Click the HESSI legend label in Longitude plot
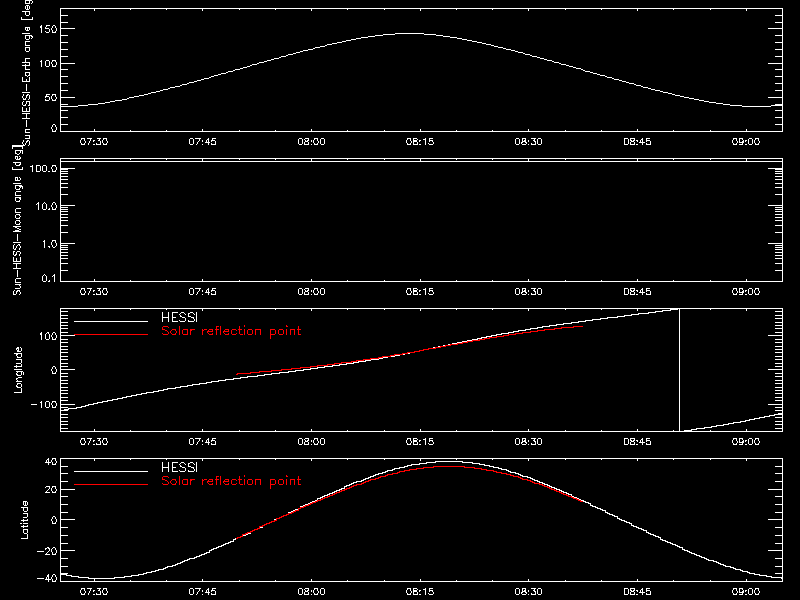 tap(179, 317)
